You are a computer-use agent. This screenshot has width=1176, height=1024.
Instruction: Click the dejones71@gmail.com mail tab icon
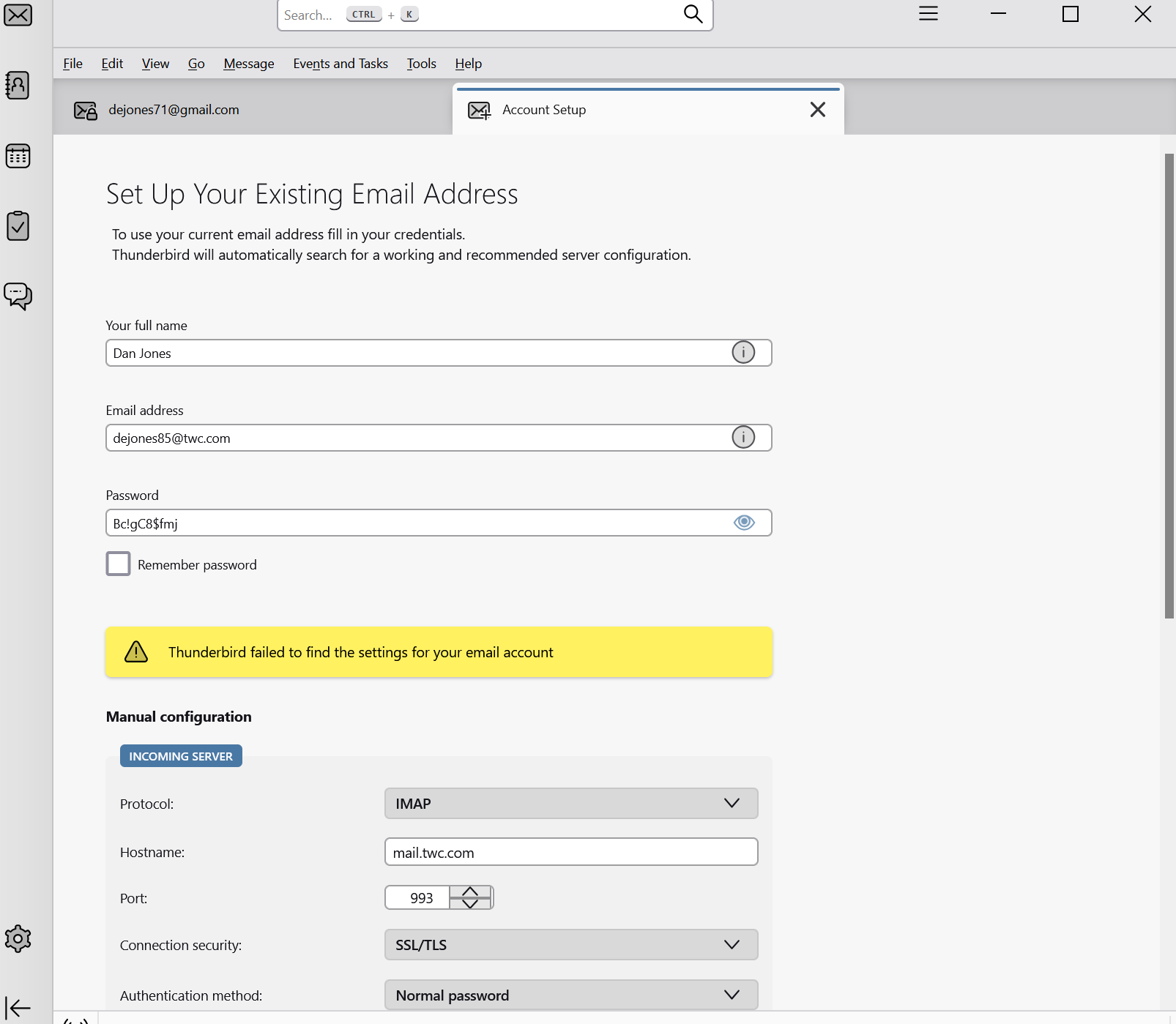point(86,111)
